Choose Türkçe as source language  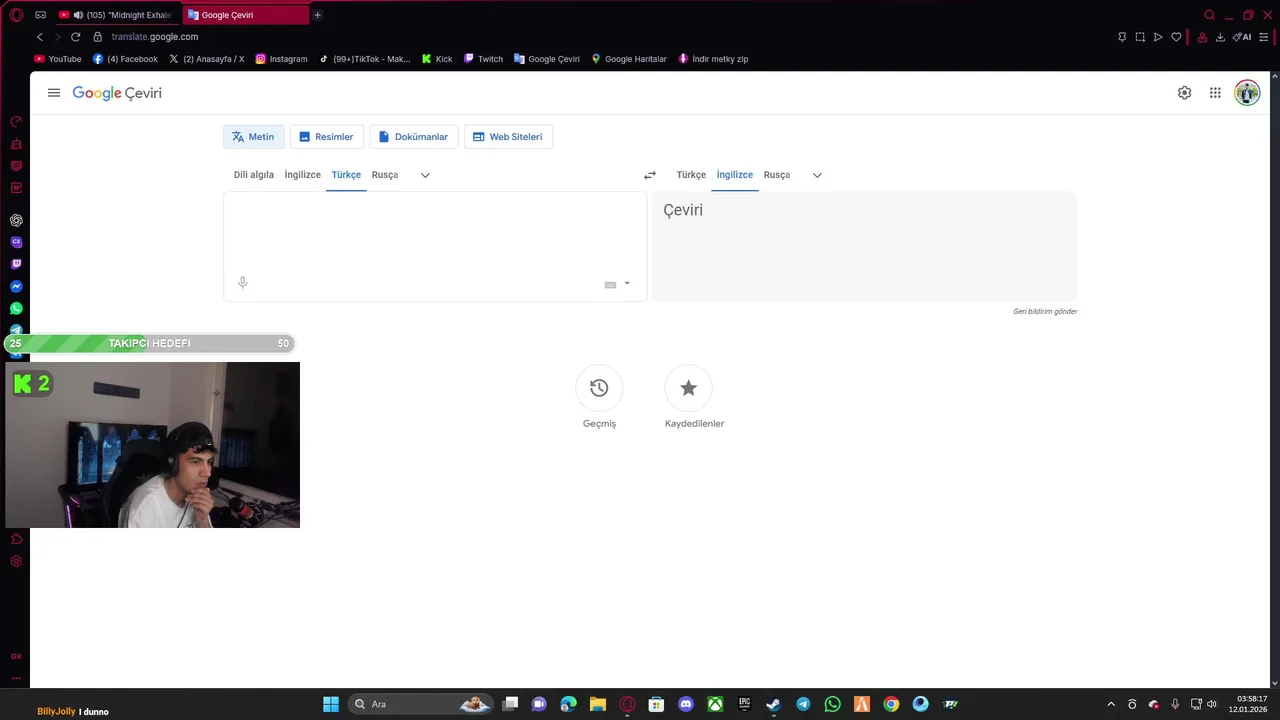[x=346, y=175]
